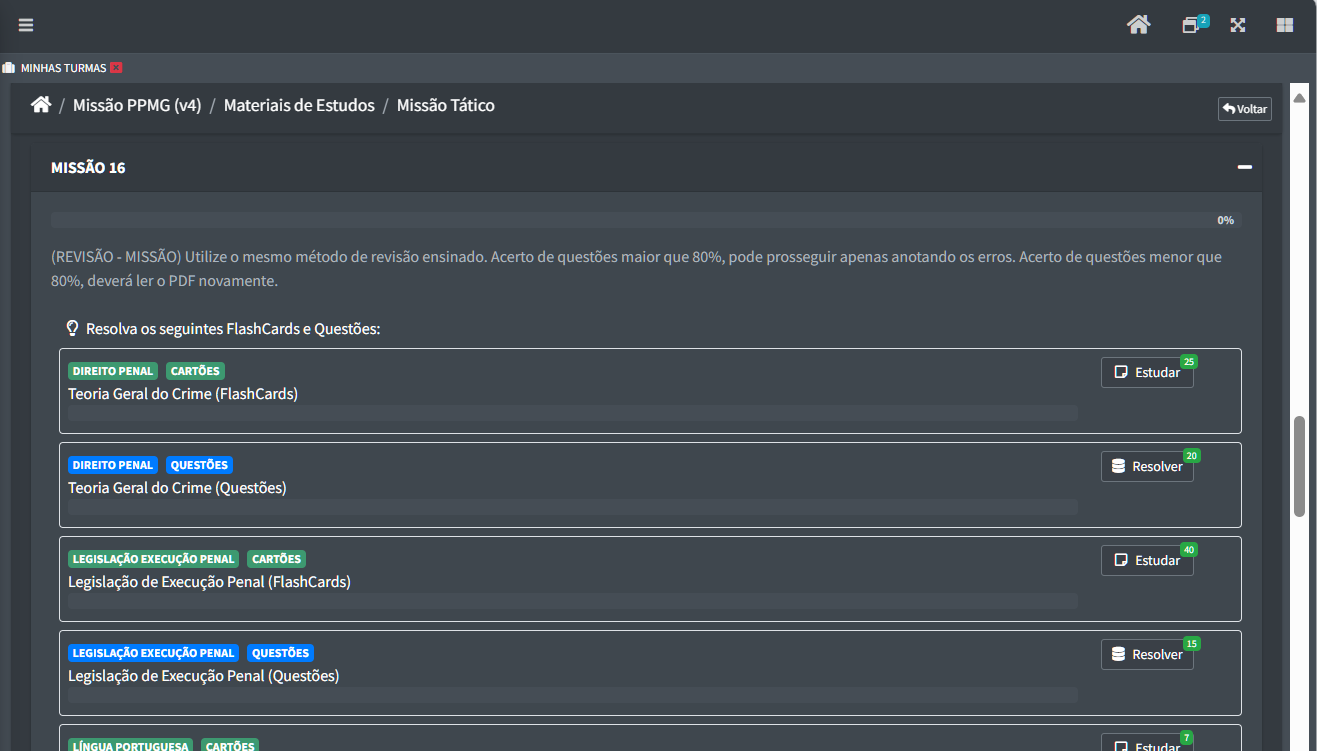Viewport: 1317px width, 751px height.
Task: Go to Missão PPMG (v4) breadcrumb
Action: [x=137, y=105]
